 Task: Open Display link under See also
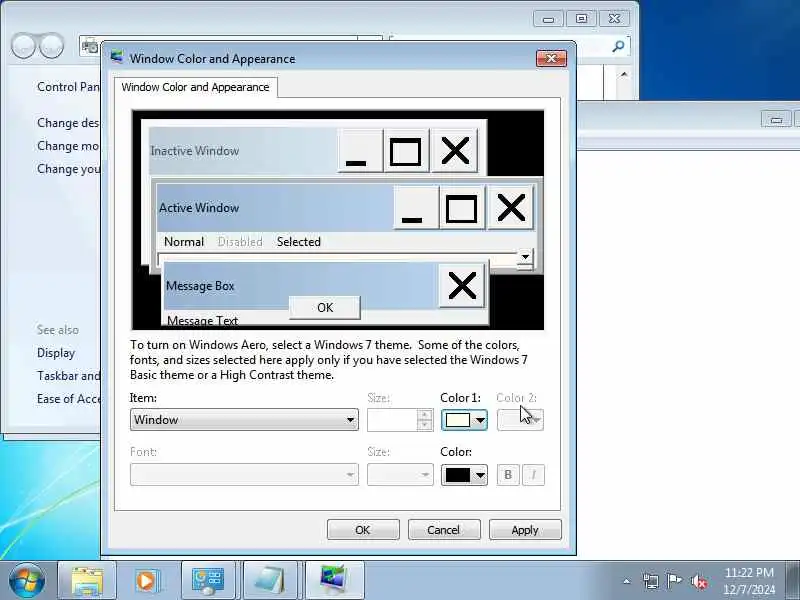point(56,353)
